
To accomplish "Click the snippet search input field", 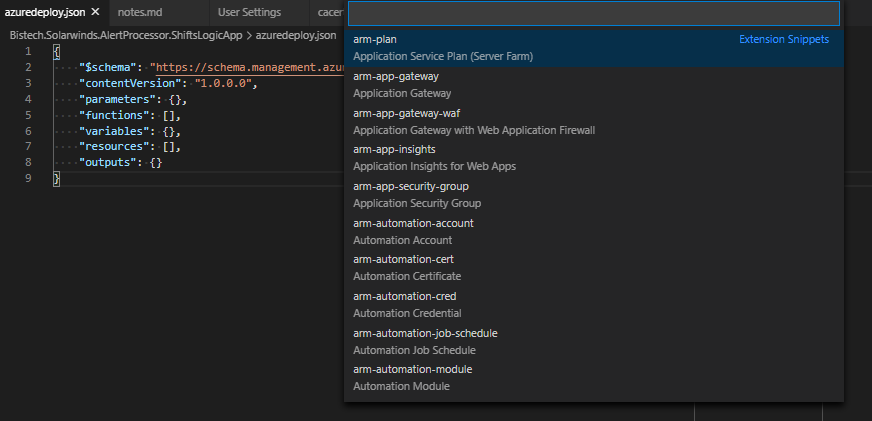I will tap(593, 13).
